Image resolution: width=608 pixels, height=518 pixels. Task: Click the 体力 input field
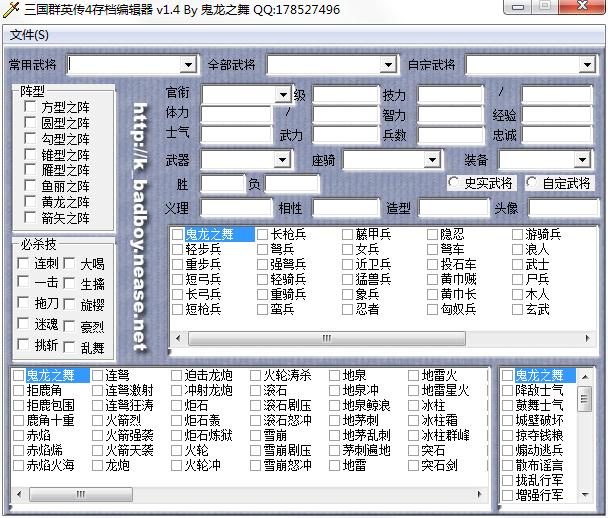pos(237,114)
